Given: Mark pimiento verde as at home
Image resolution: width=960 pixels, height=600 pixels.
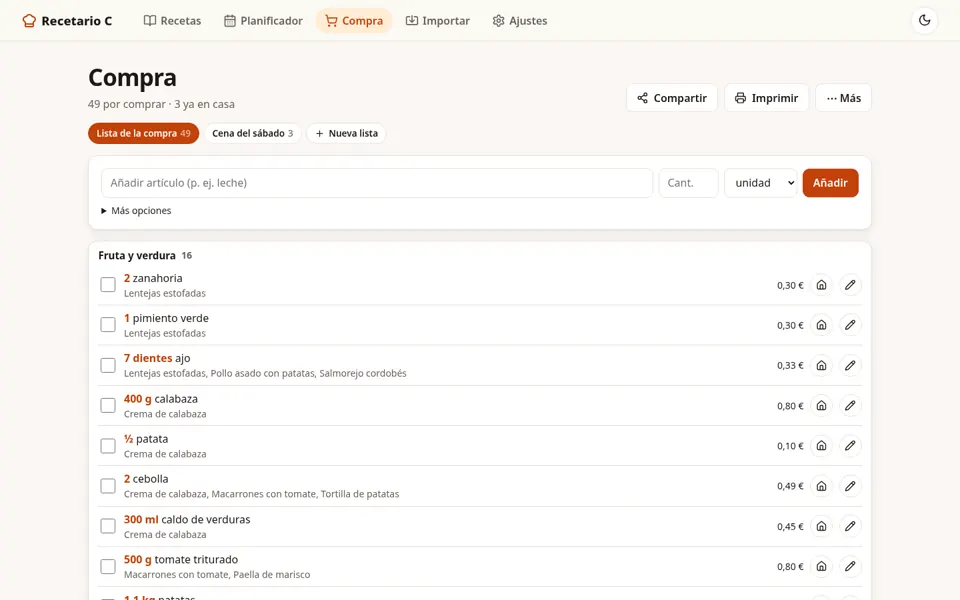Looking at the screenshot, I should [821, 325].
